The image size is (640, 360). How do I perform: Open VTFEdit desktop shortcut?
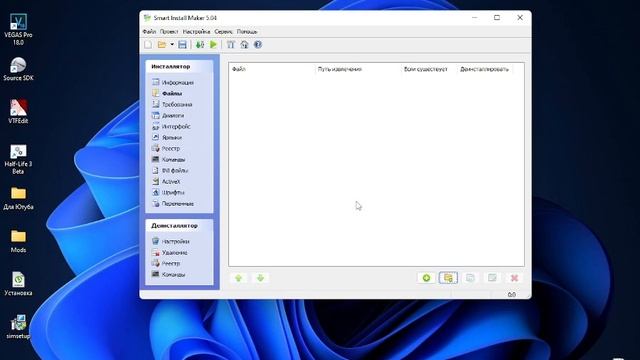coord(18,111)
